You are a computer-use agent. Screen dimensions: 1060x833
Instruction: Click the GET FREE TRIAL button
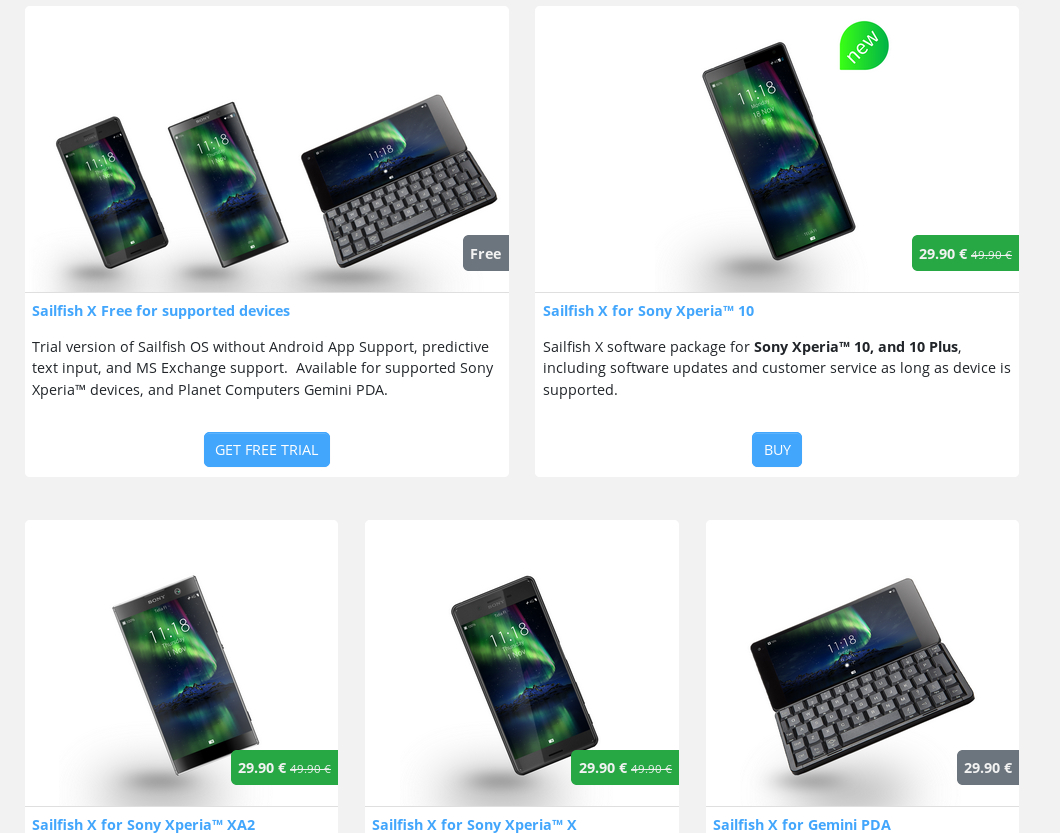pyautogui.click(x=267, y=450)
